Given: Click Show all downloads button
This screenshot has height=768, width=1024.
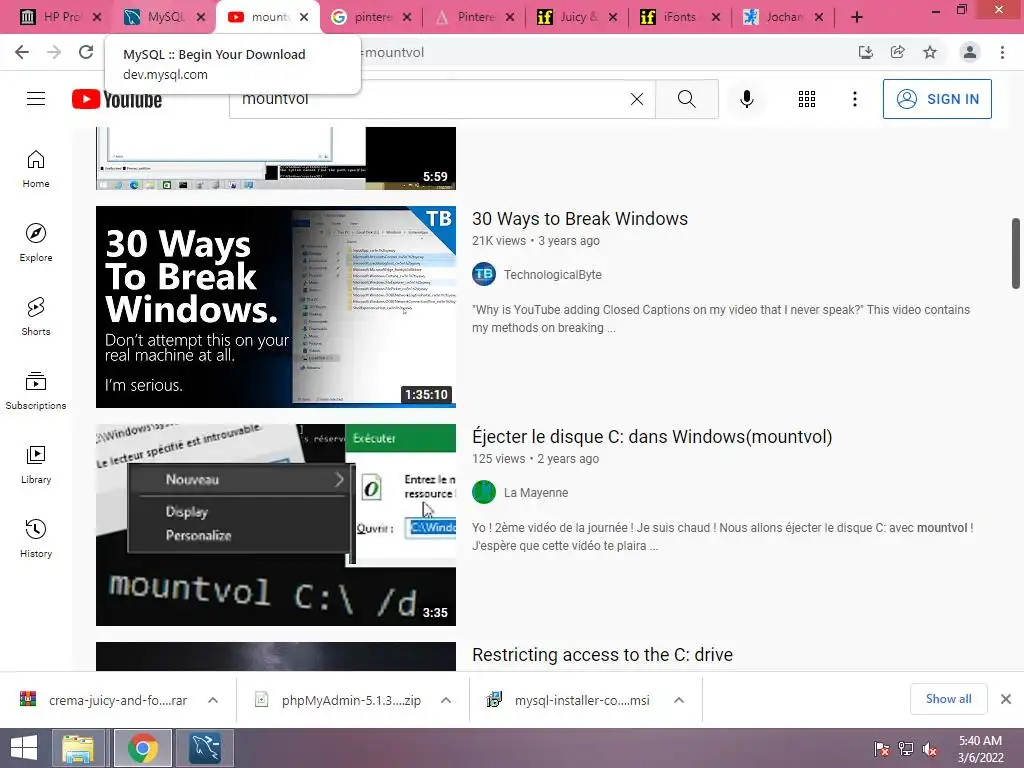Looking at the screenshot, I should pos(948,699).
